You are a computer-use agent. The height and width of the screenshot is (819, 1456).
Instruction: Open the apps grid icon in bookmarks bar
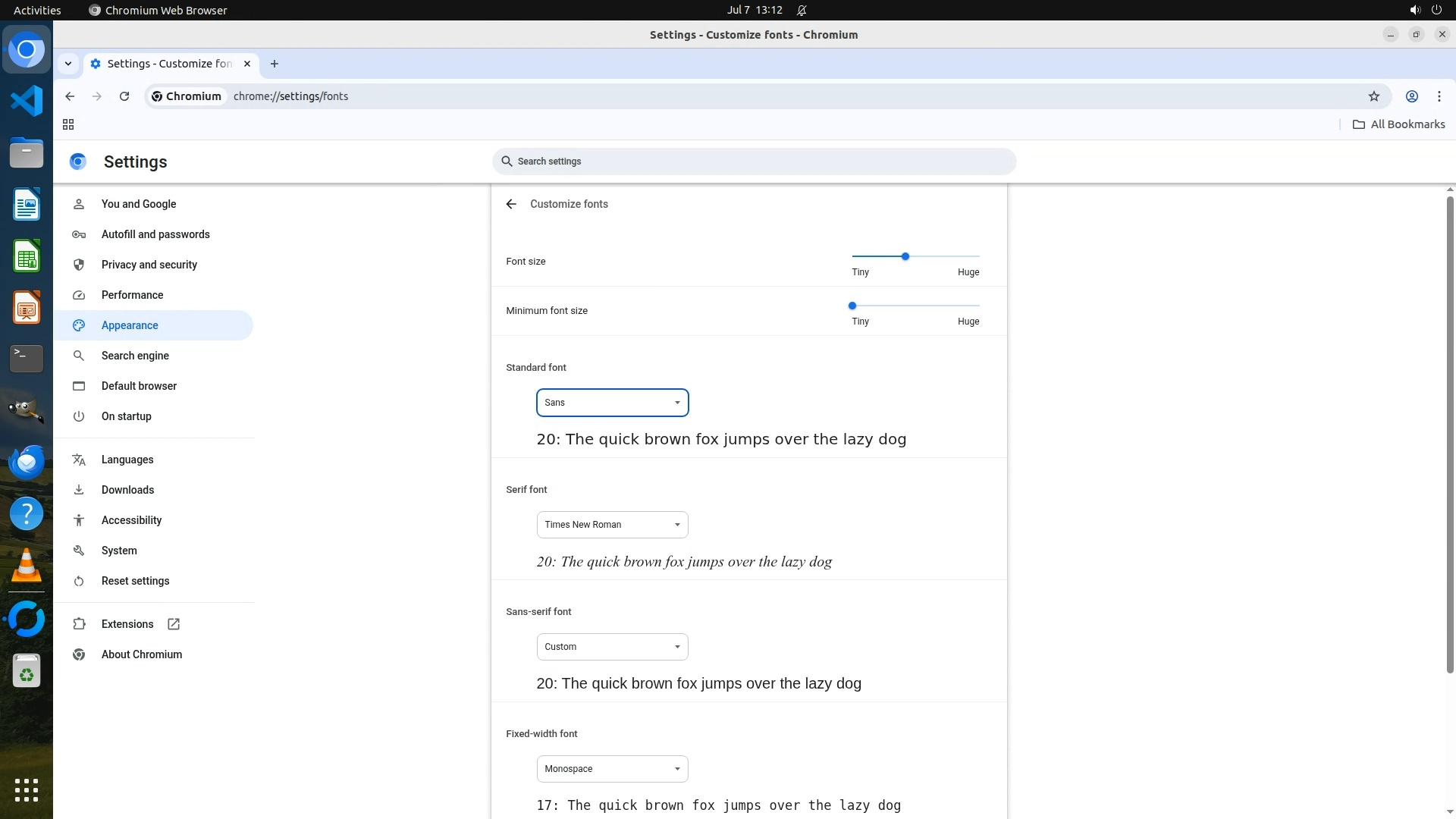tap(68, 124)
